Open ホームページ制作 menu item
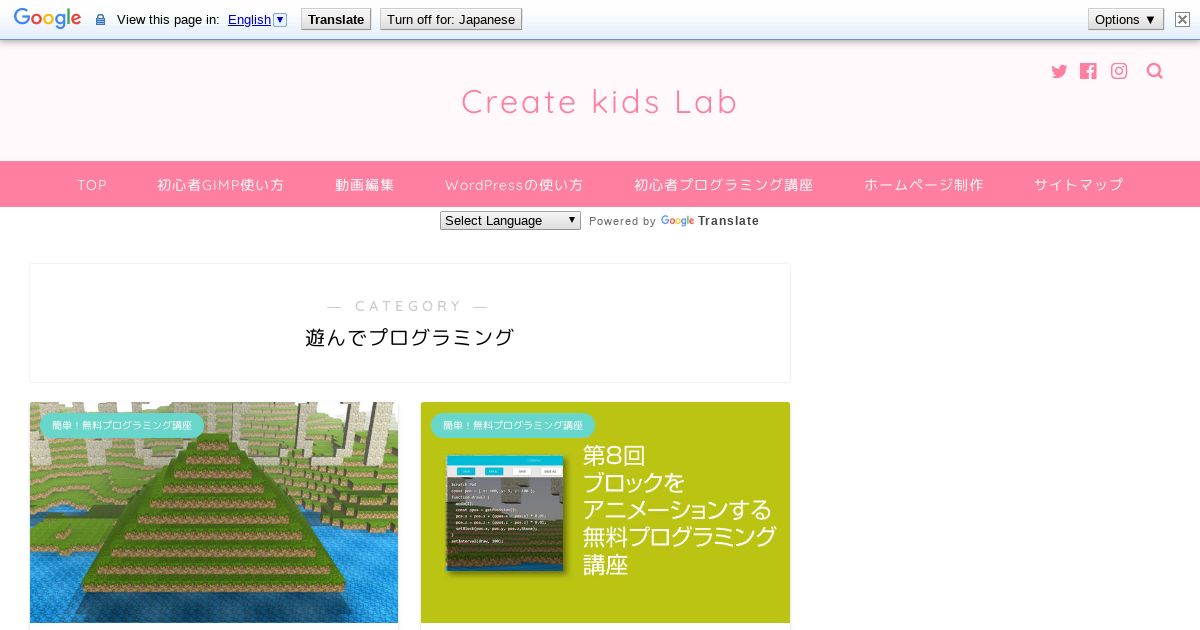Viewport: 1200px width, 630px height. [924, 185]
